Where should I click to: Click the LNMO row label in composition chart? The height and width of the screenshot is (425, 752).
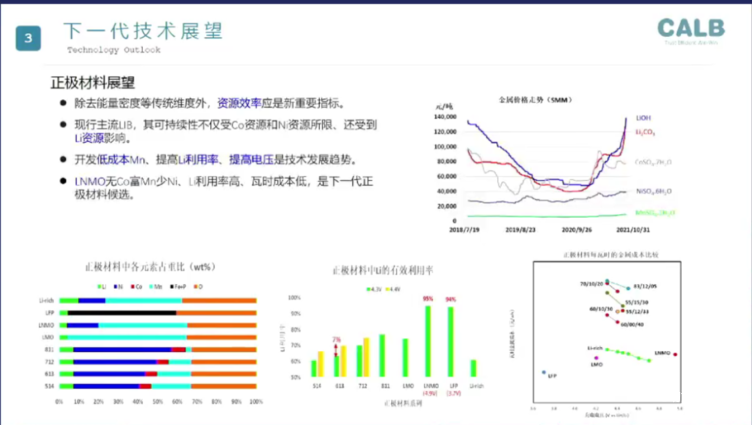tap(47, 325)
